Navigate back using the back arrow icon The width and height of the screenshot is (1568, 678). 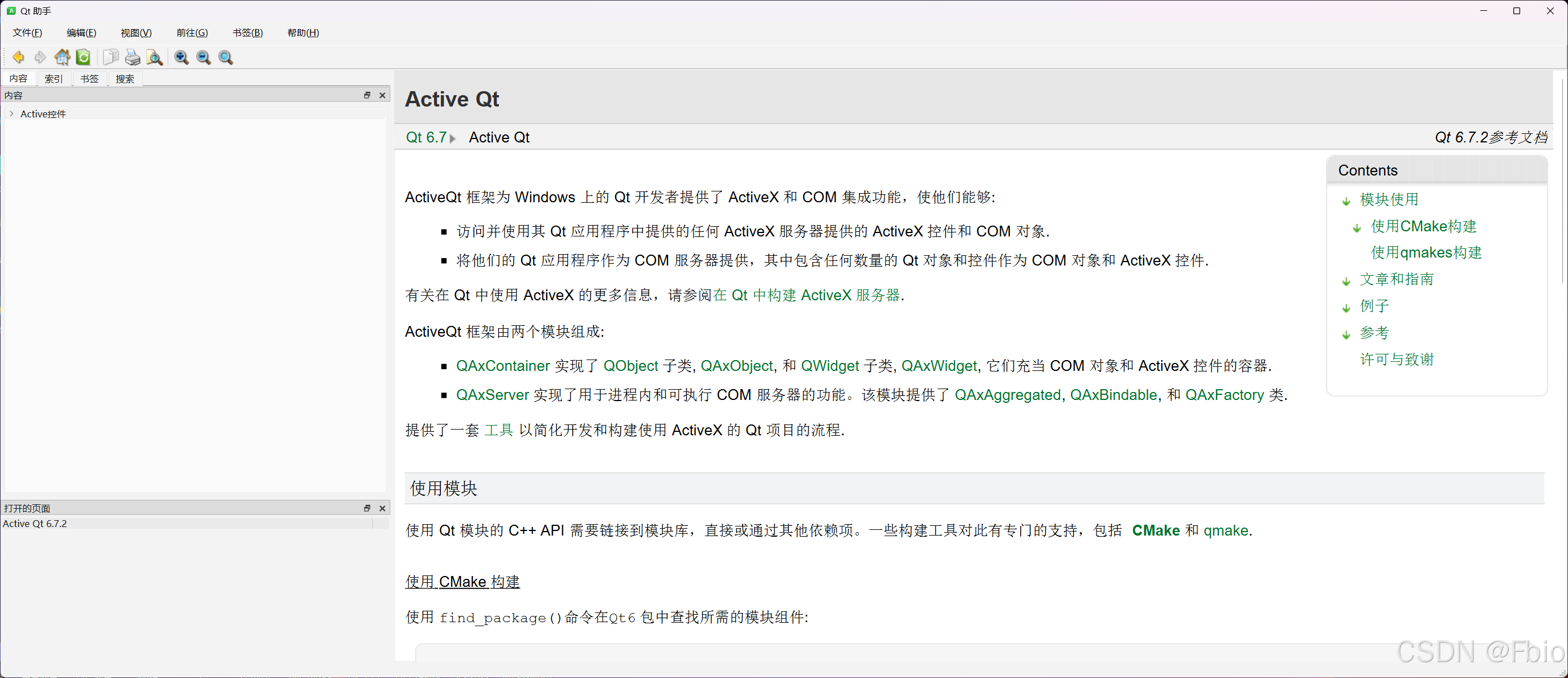[18, 58]
